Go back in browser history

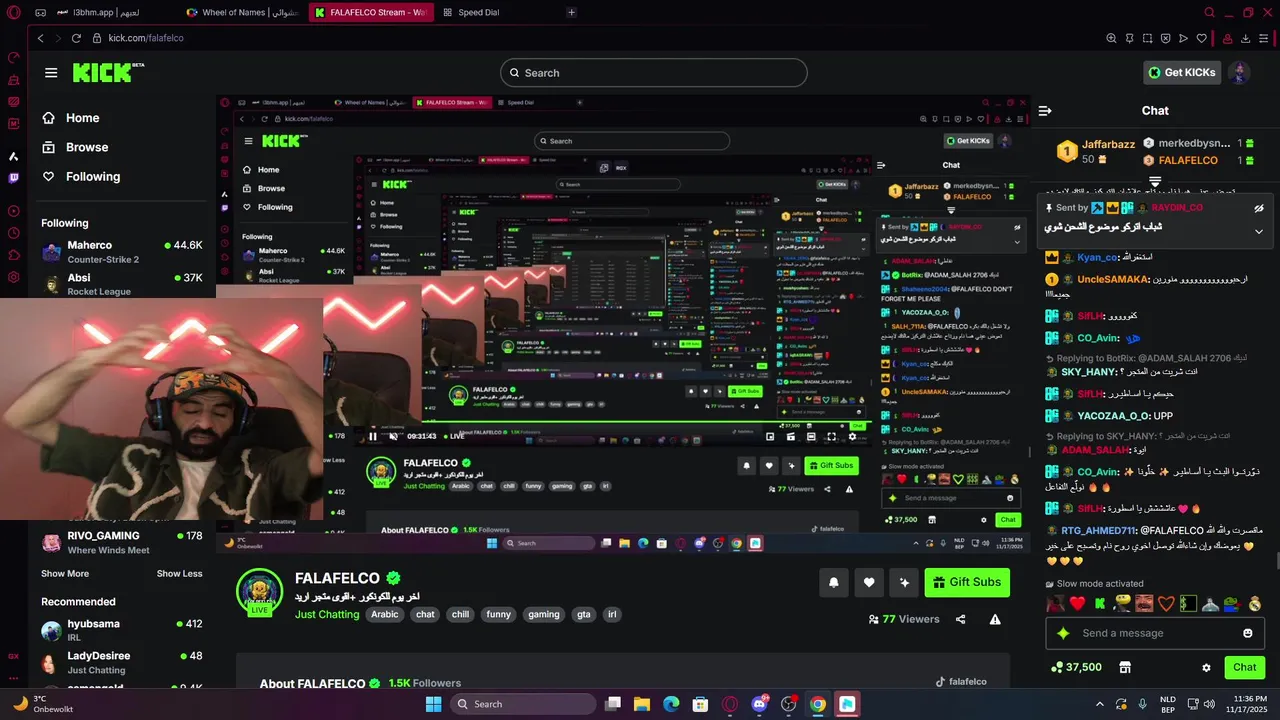point(41,38)
